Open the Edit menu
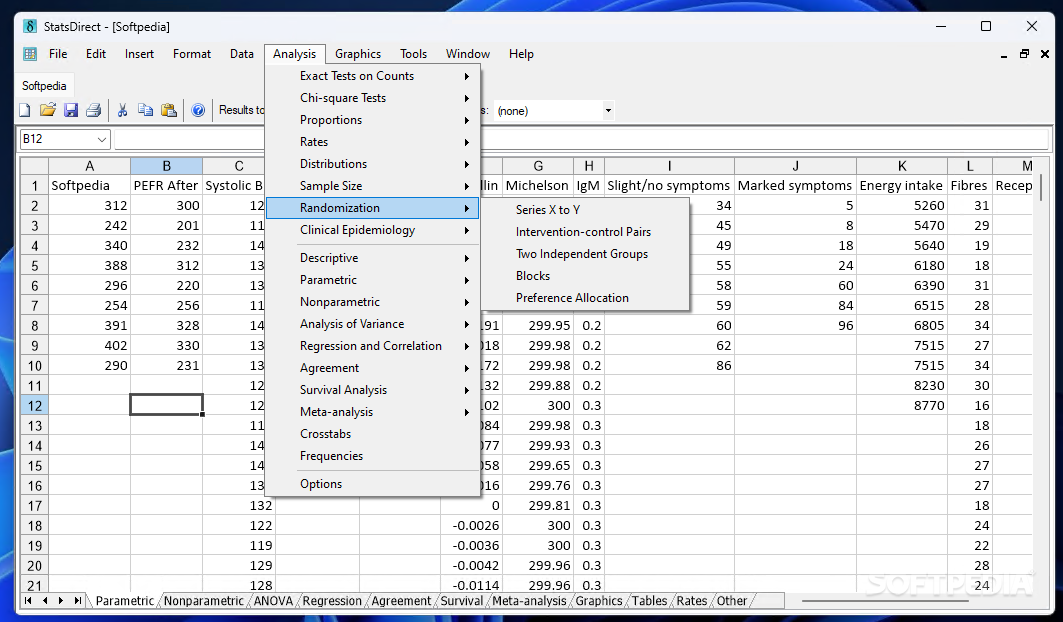The height and width of the screenshot is (622, 1063). (x=96, y=54)
